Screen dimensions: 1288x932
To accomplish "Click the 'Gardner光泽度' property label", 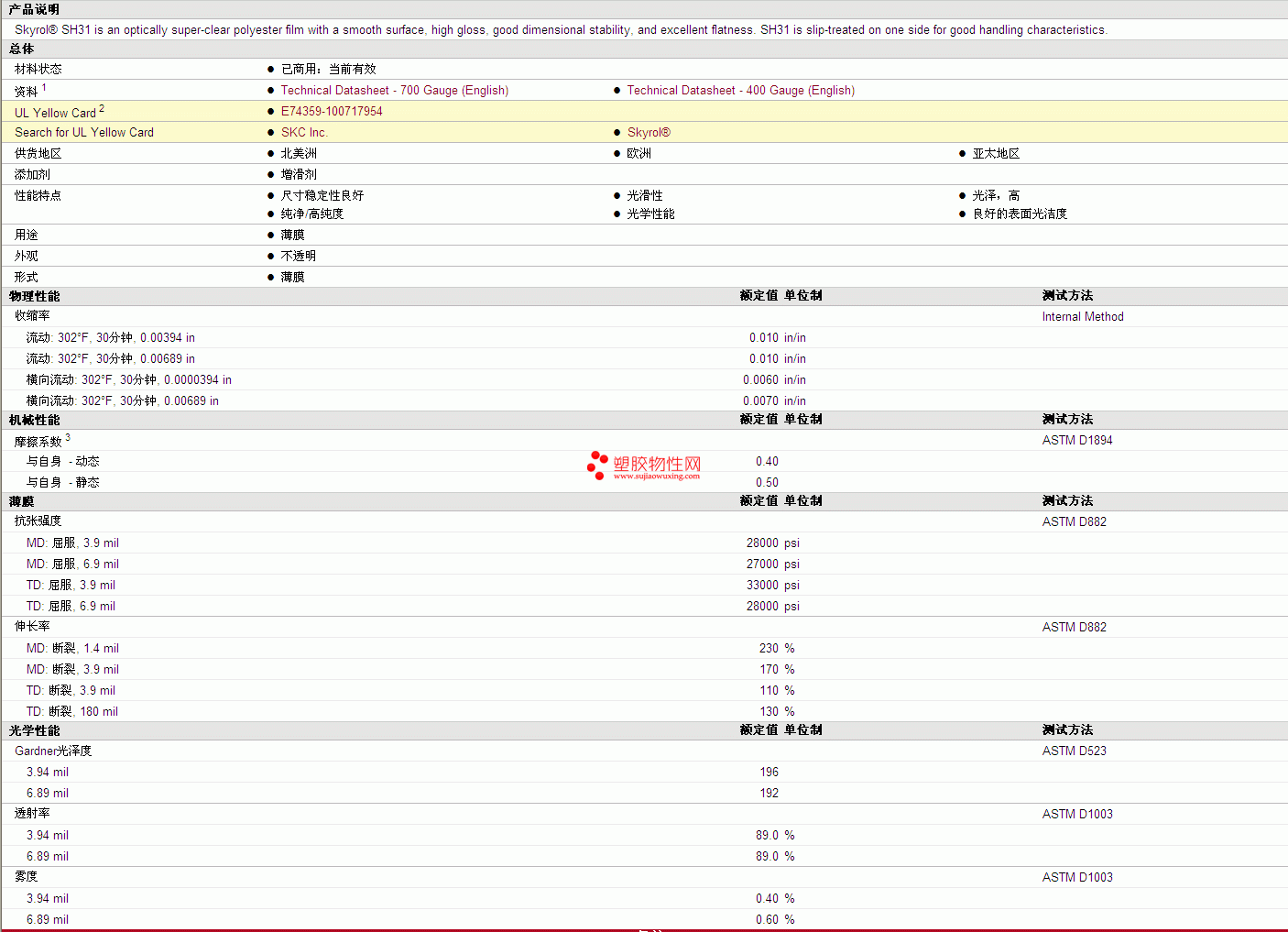I will [x=53, y=751].
